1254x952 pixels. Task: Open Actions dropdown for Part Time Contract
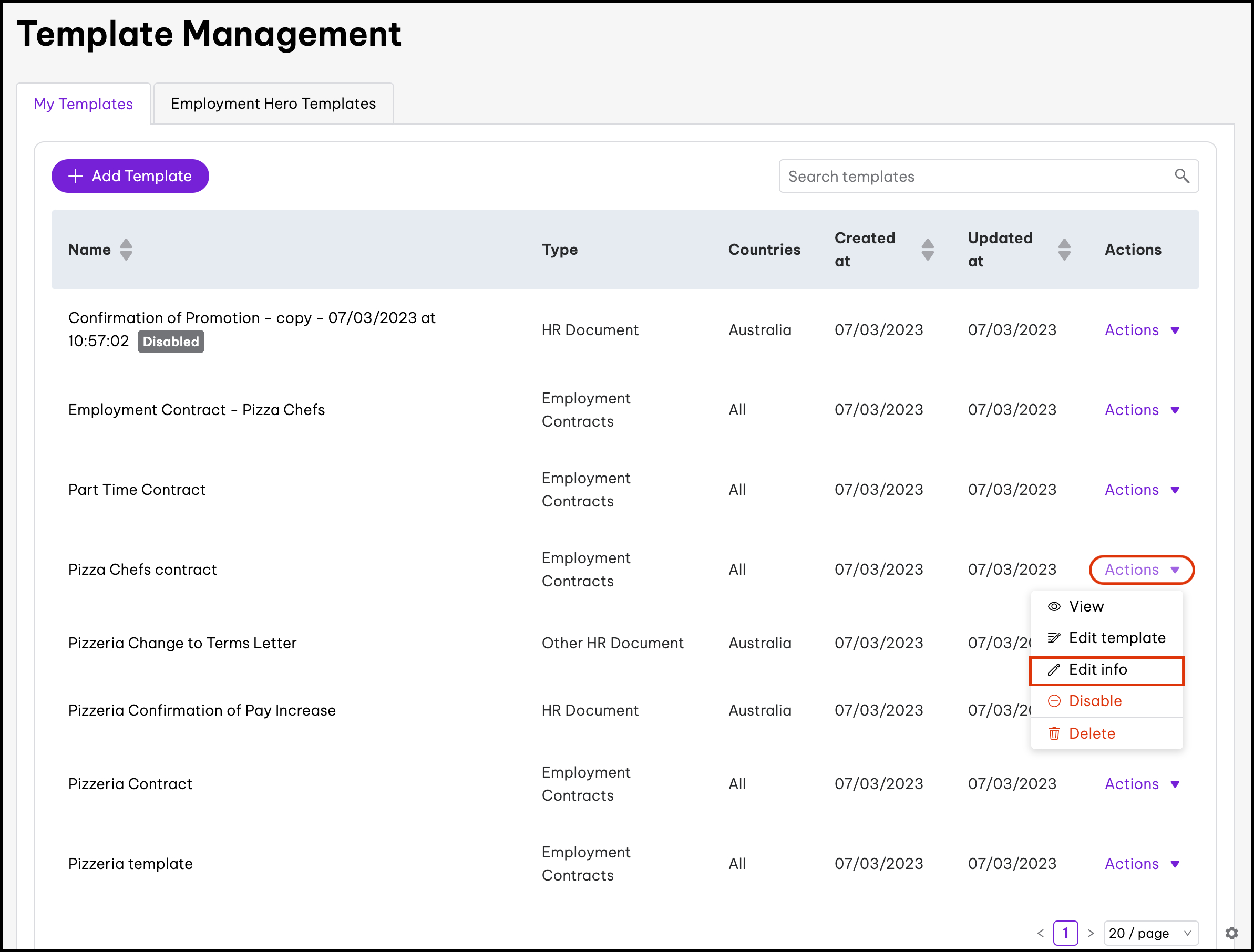point(1141,490)
